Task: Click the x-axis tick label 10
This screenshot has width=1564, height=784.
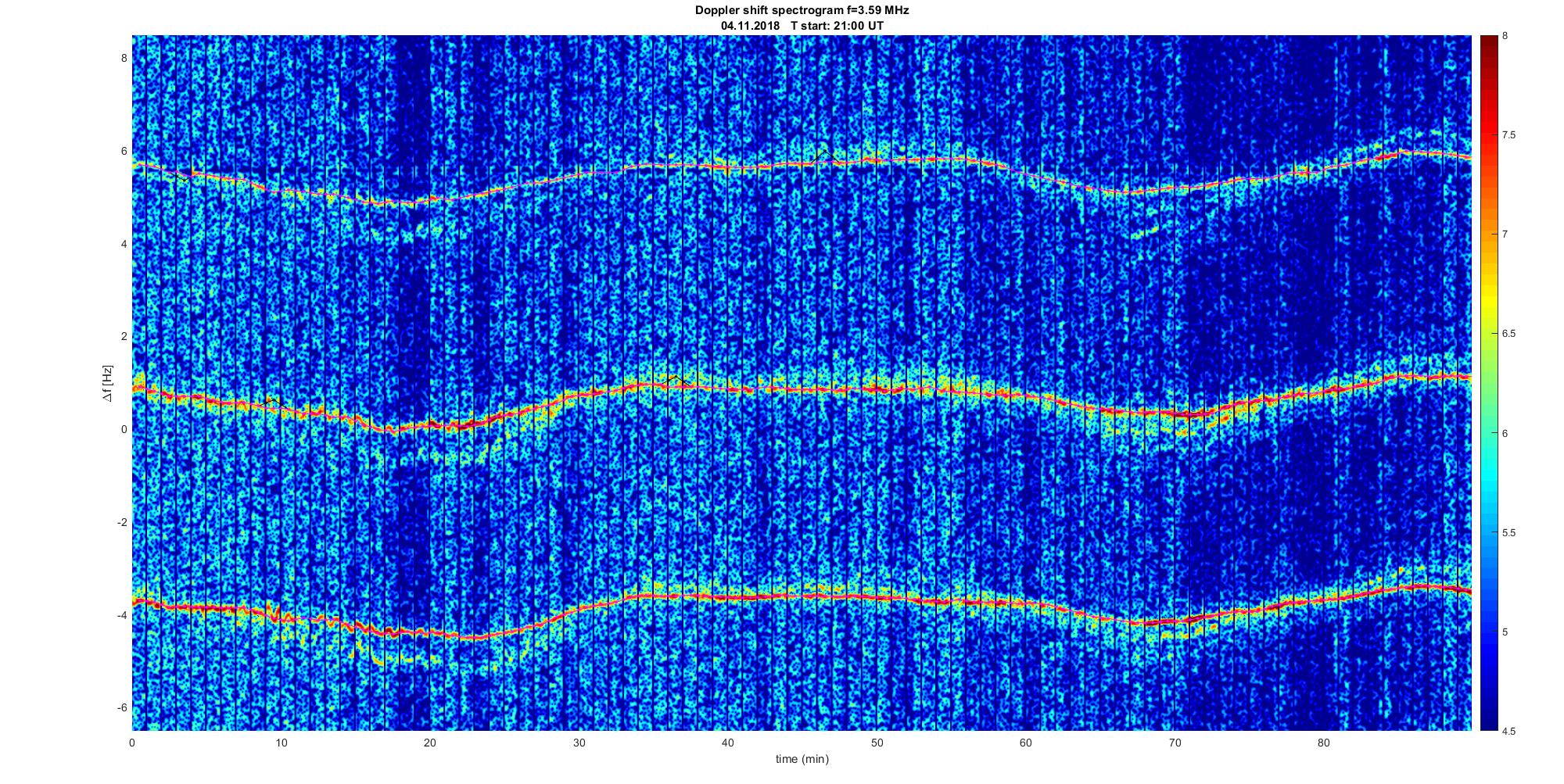Action: [281, 743]
